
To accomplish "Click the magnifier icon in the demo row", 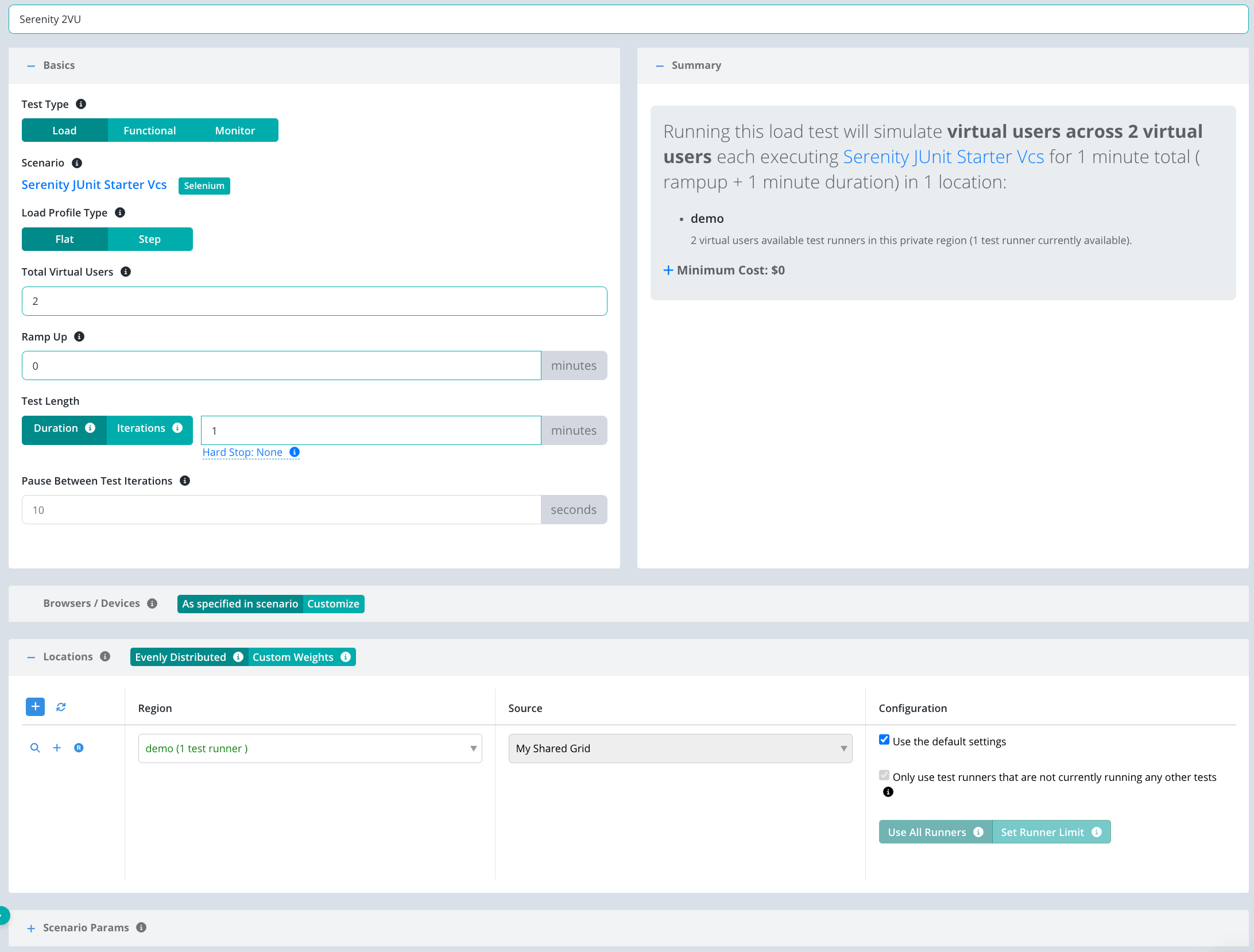I will coord(35,748).
